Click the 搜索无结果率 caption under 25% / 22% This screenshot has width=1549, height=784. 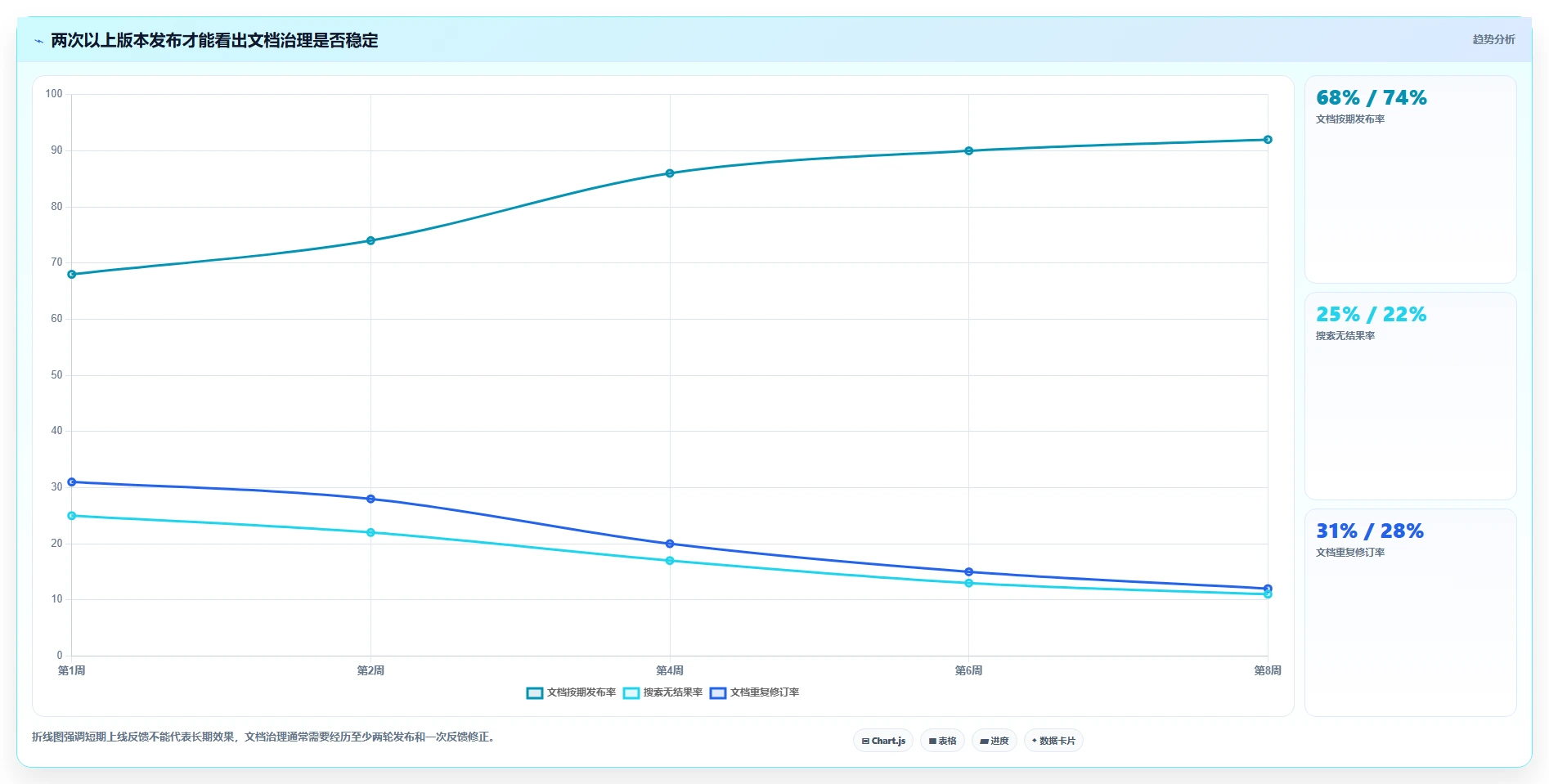pyautogui.click(x=1345, y=336)
